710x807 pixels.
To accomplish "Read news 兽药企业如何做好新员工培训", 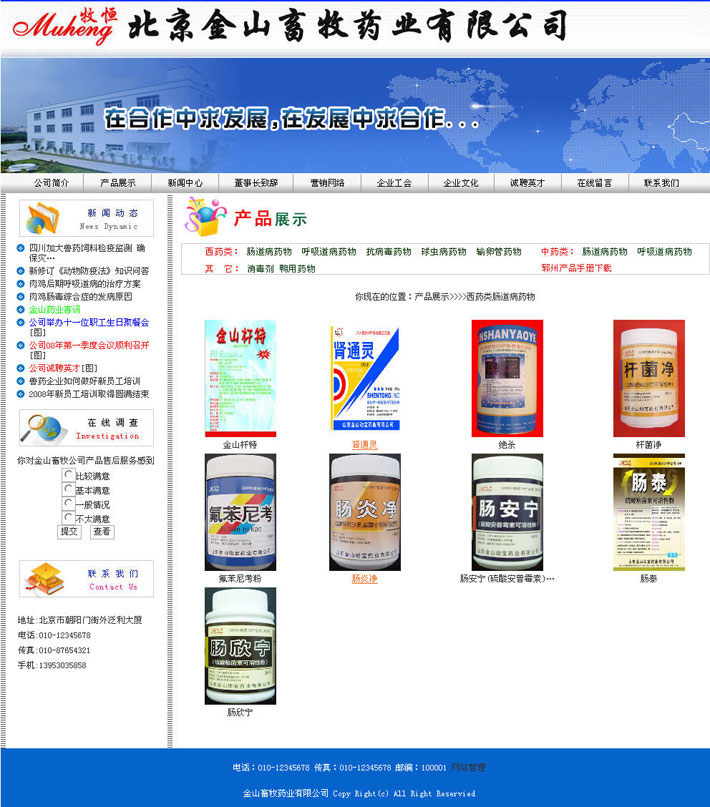I will [84, 381].
